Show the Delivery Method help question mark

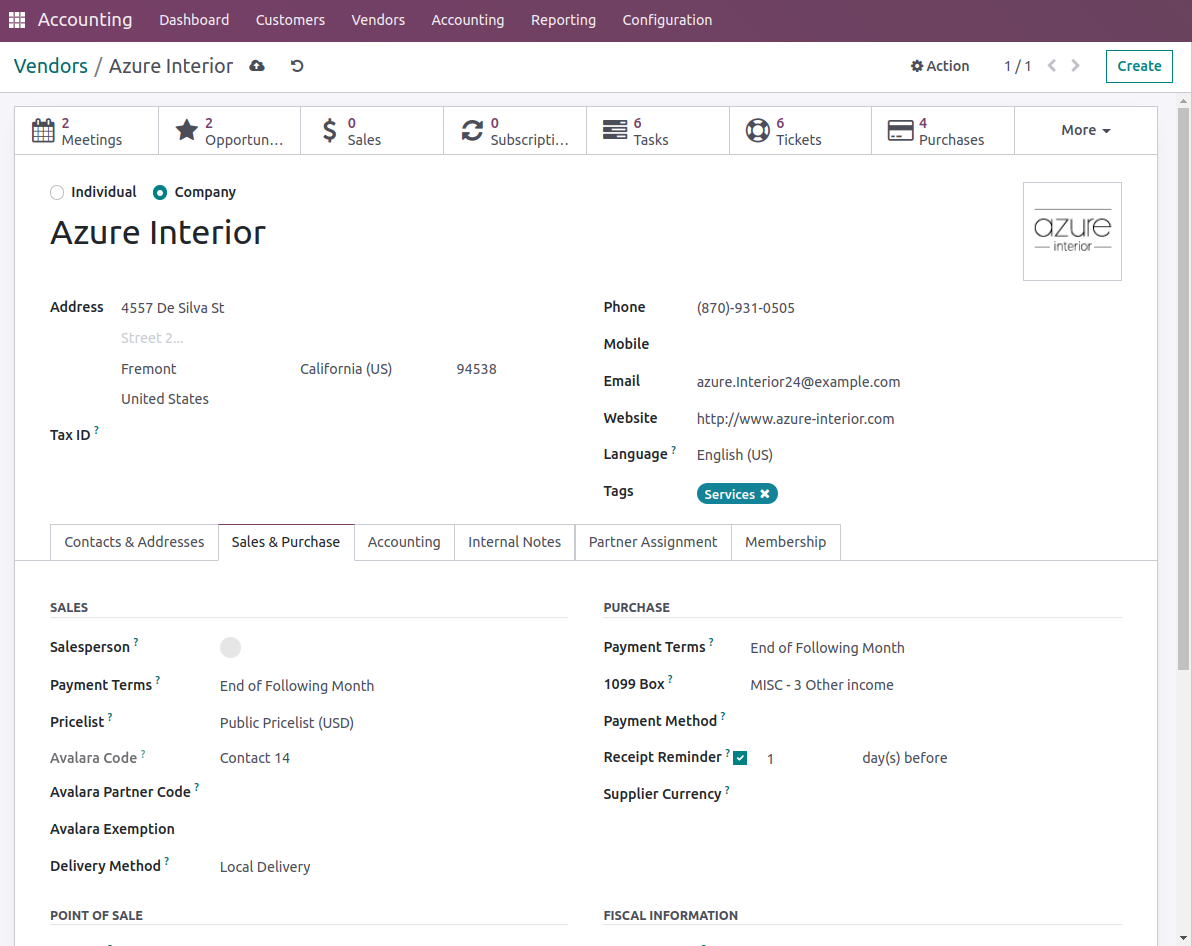(x=166, y=861)
